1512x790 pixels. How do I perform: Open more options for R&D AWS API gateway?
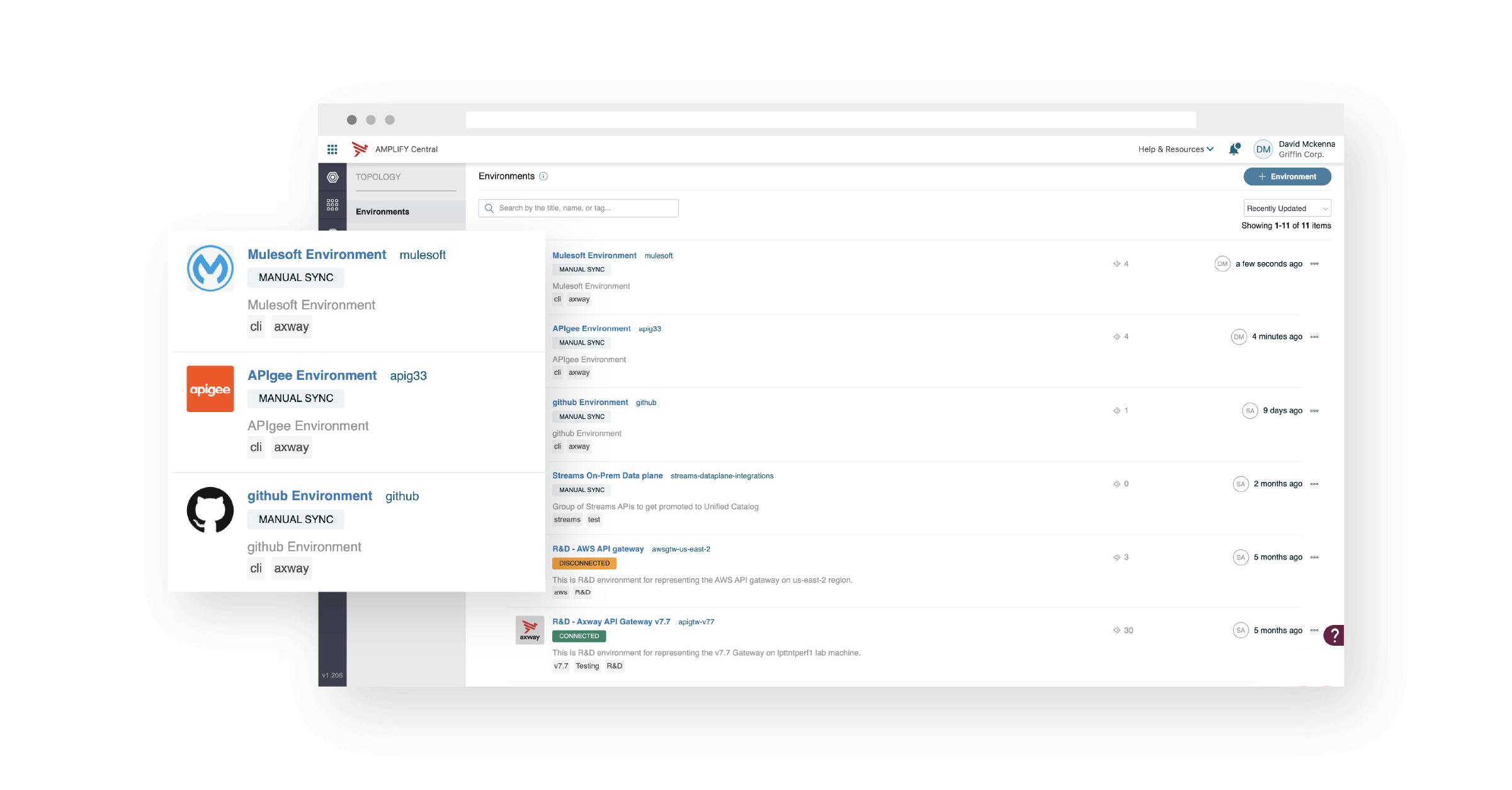(1314, 558)
